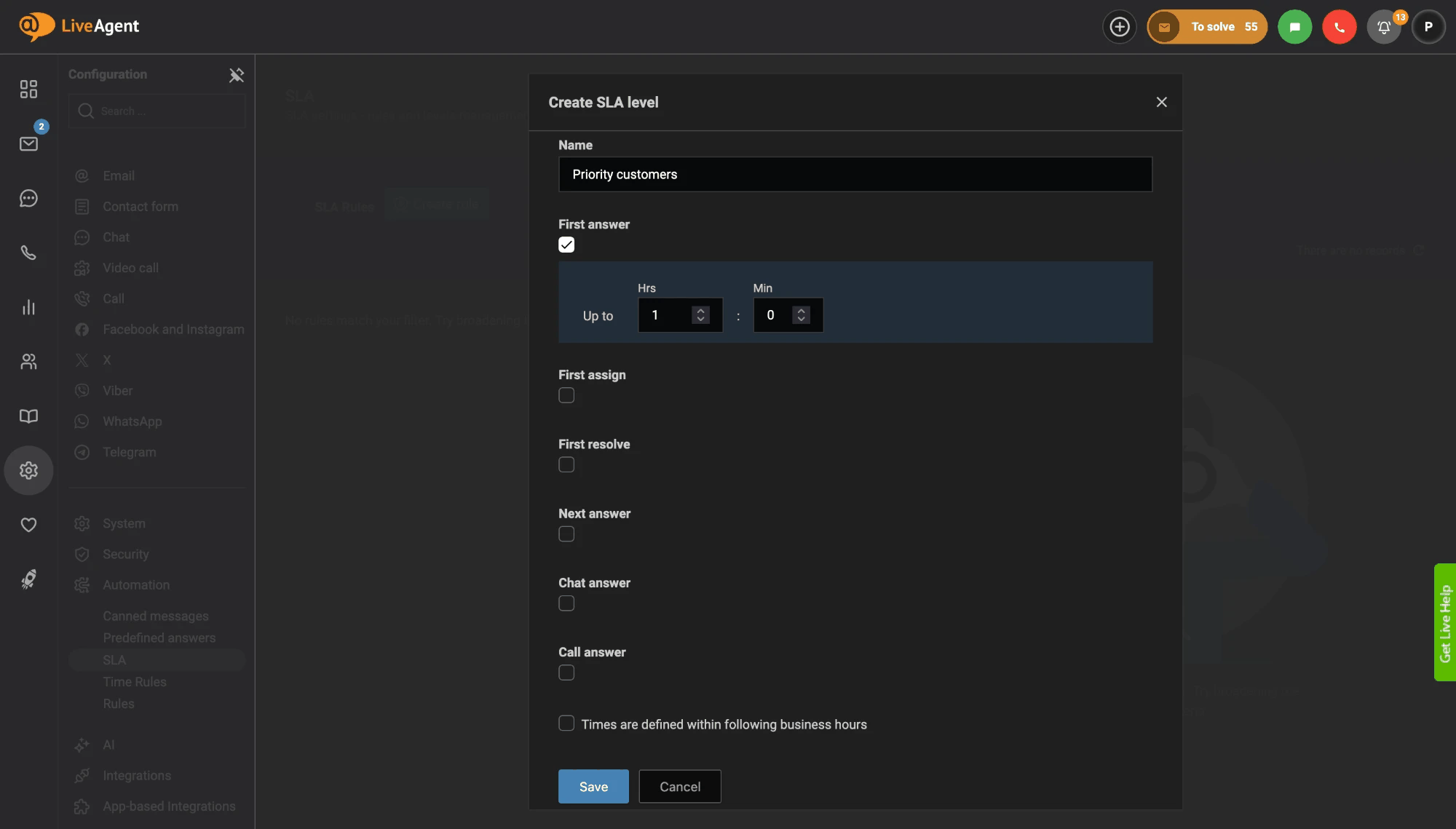Close the Create SLA level dialog
Image resolution: width=1456 pixels, height=829 pixels.
[x=1162, y=103]
